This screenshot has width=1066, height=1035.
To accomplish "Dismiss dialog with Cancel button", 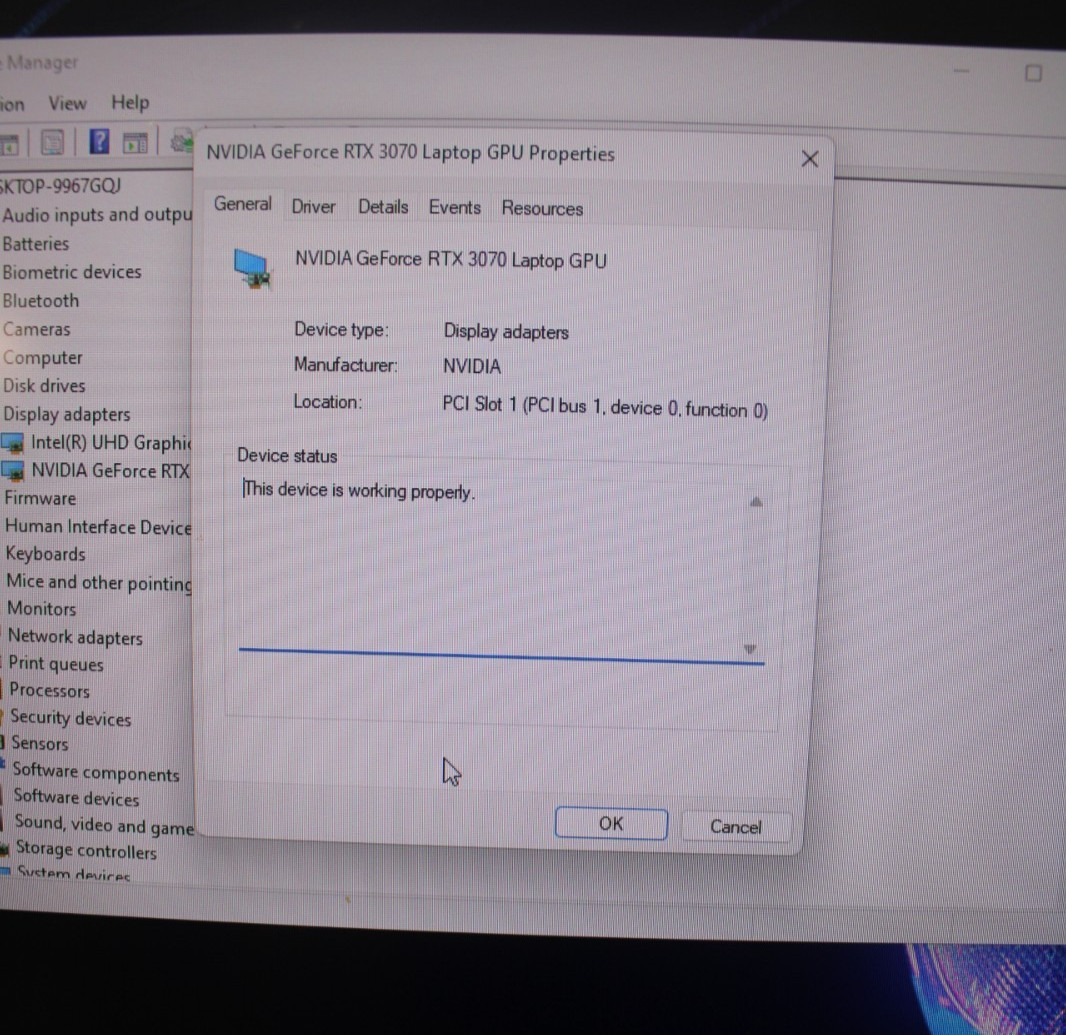I will [x=736, y=826].
